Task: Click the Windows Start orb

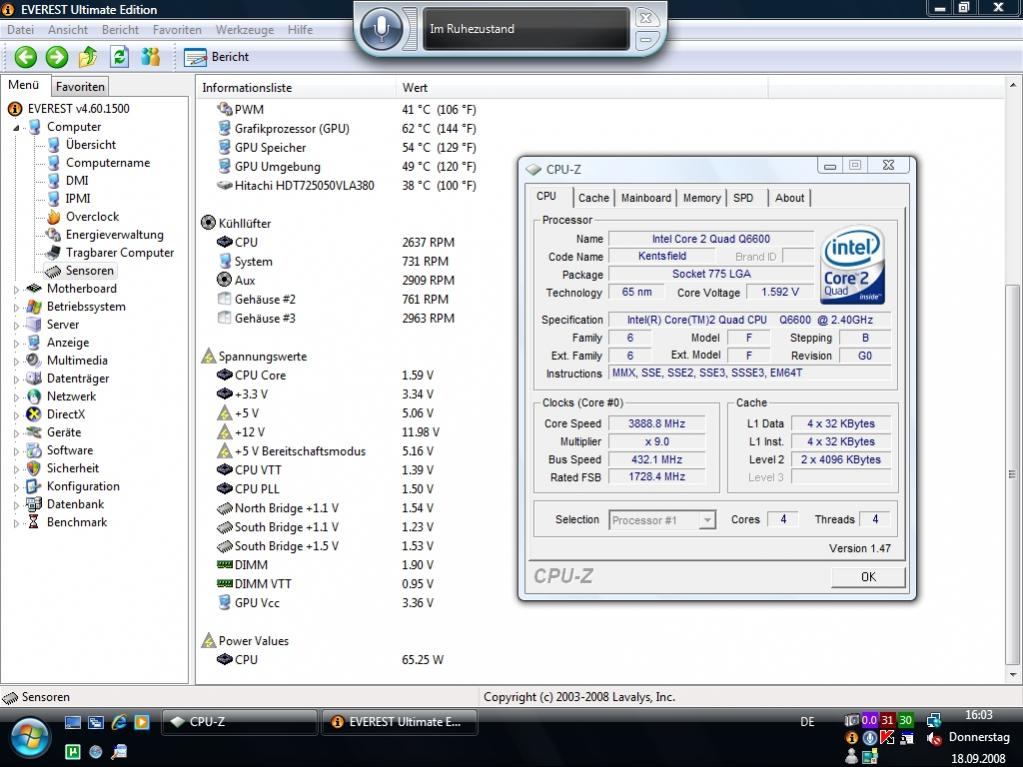Action: click(29, 738)
